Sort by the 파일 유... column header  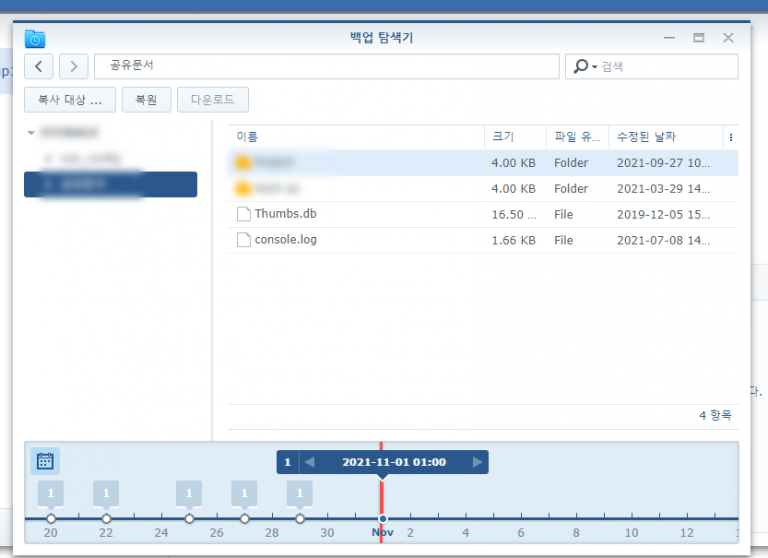pos(577,137)
